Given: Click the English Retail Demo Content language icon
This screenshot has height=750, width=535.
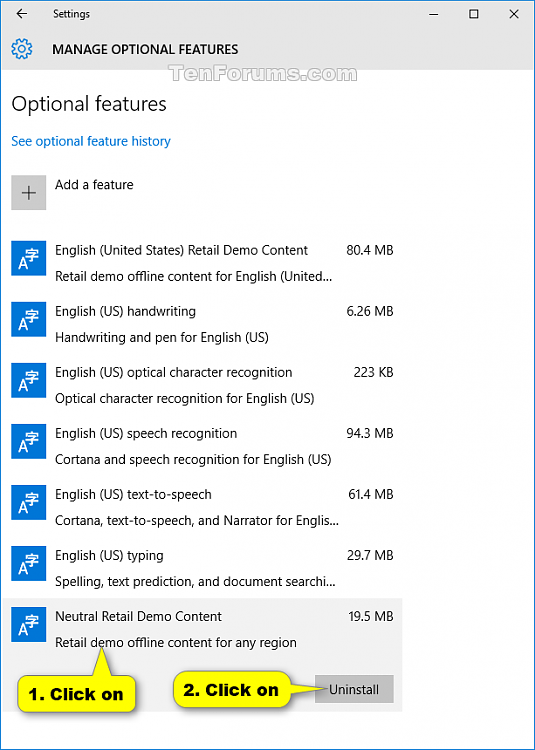Looking at the screenshot, I should tap(29, 258).
